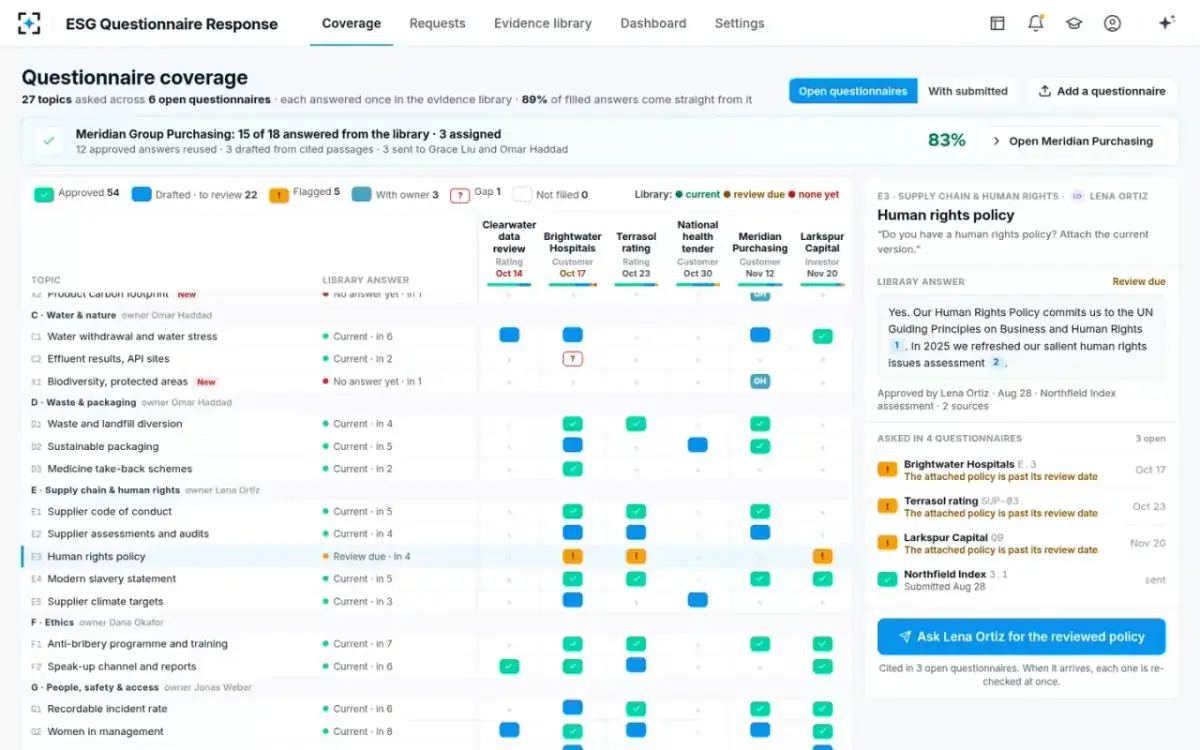Click the flagged icon for Brightwater Hospitals in side panel
This screenshot has height=750, width=1200.
887,470
